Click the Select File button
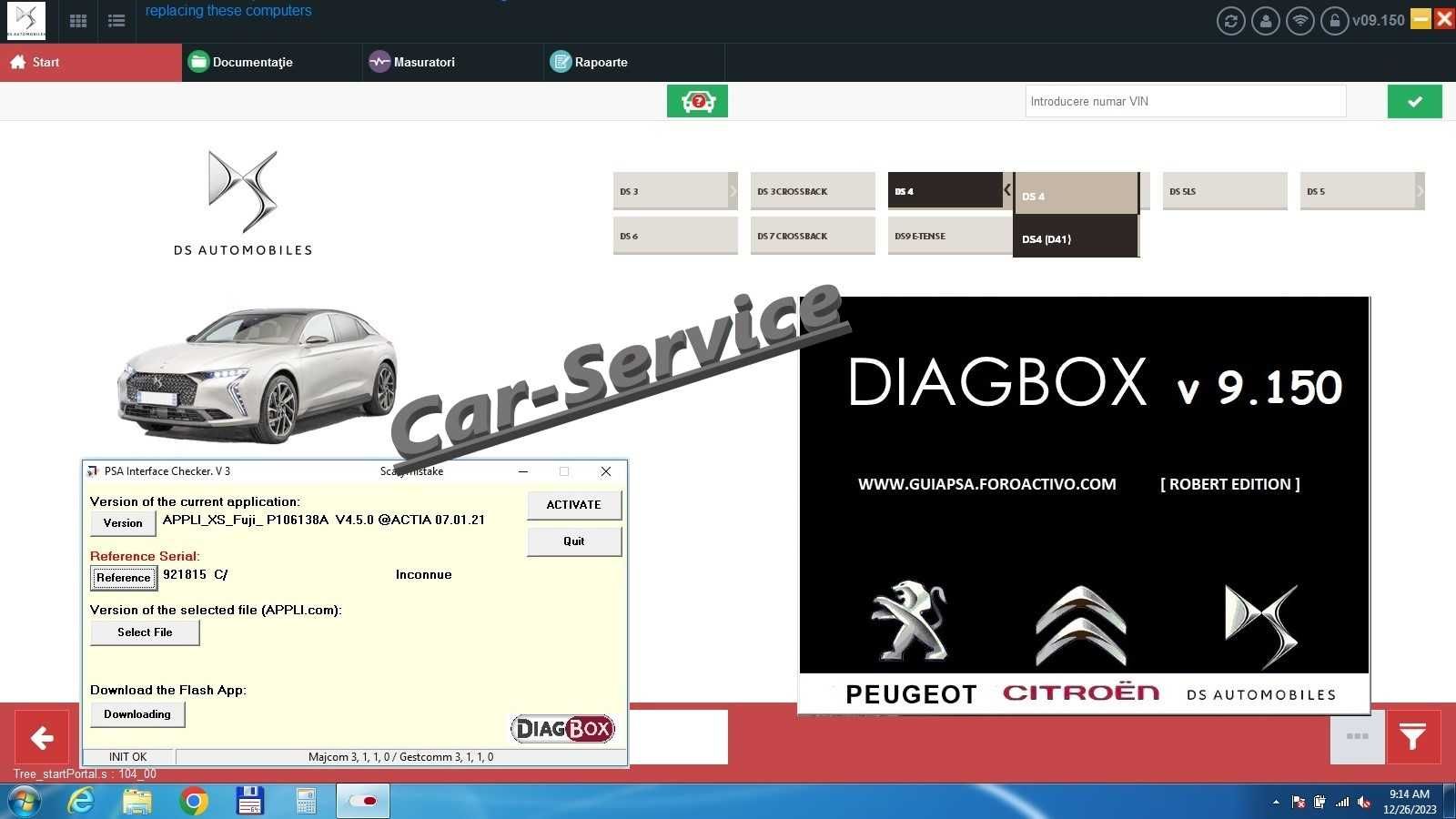Viewport: 1456px width, 819px height. pos(145,632)
